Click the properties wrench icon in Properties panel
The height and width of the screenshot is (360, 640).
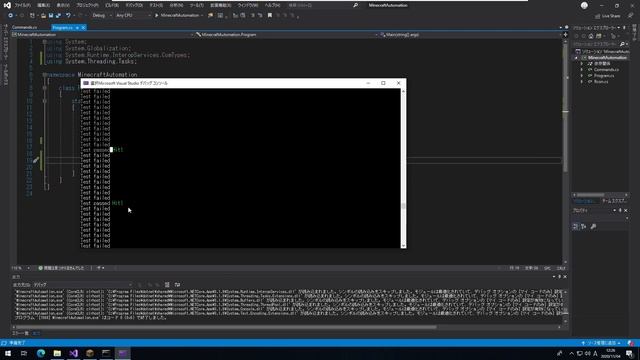[x=593, y=227]
